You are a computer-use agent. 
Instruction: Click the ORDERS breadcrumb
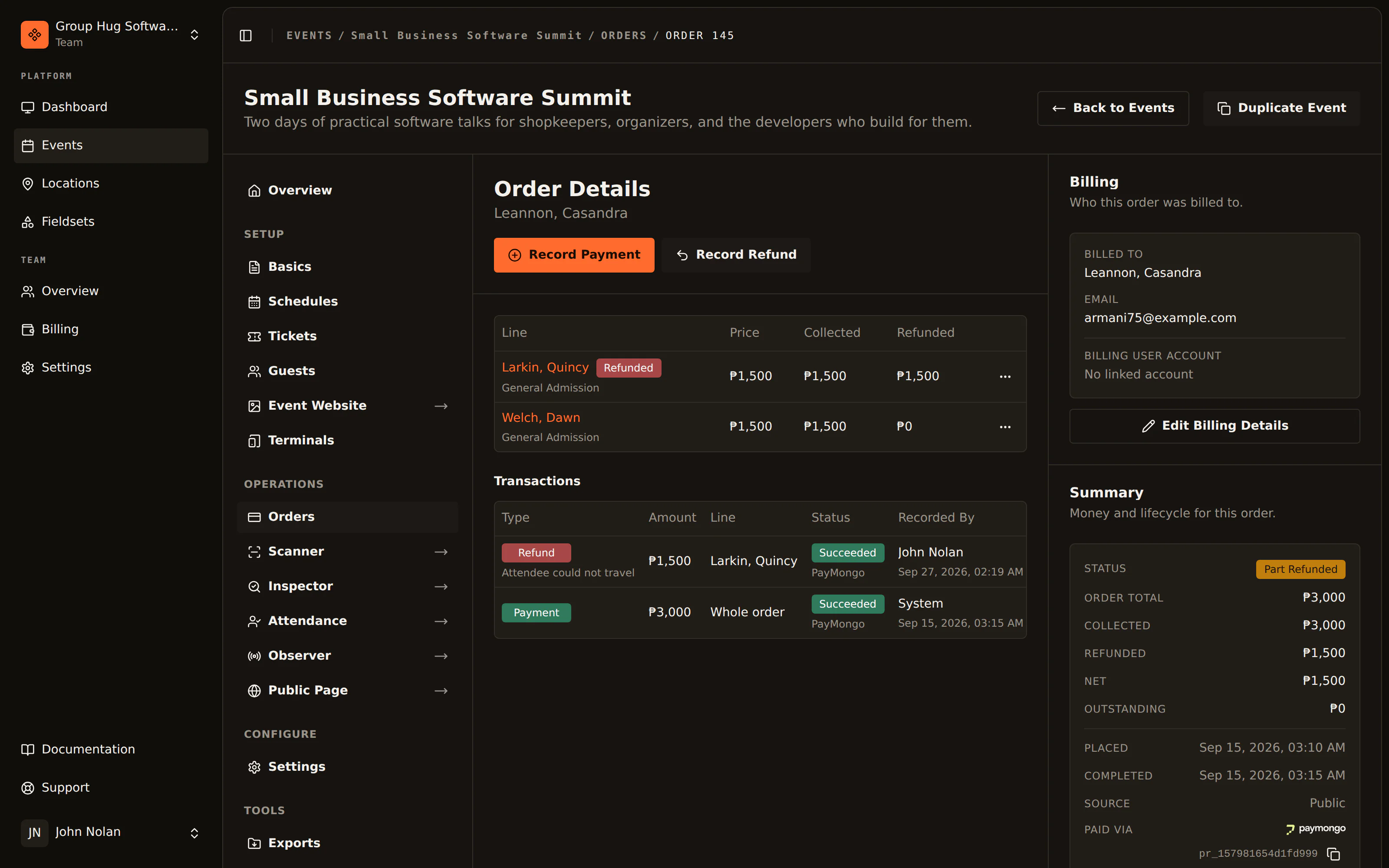click(x=623, y=36)
